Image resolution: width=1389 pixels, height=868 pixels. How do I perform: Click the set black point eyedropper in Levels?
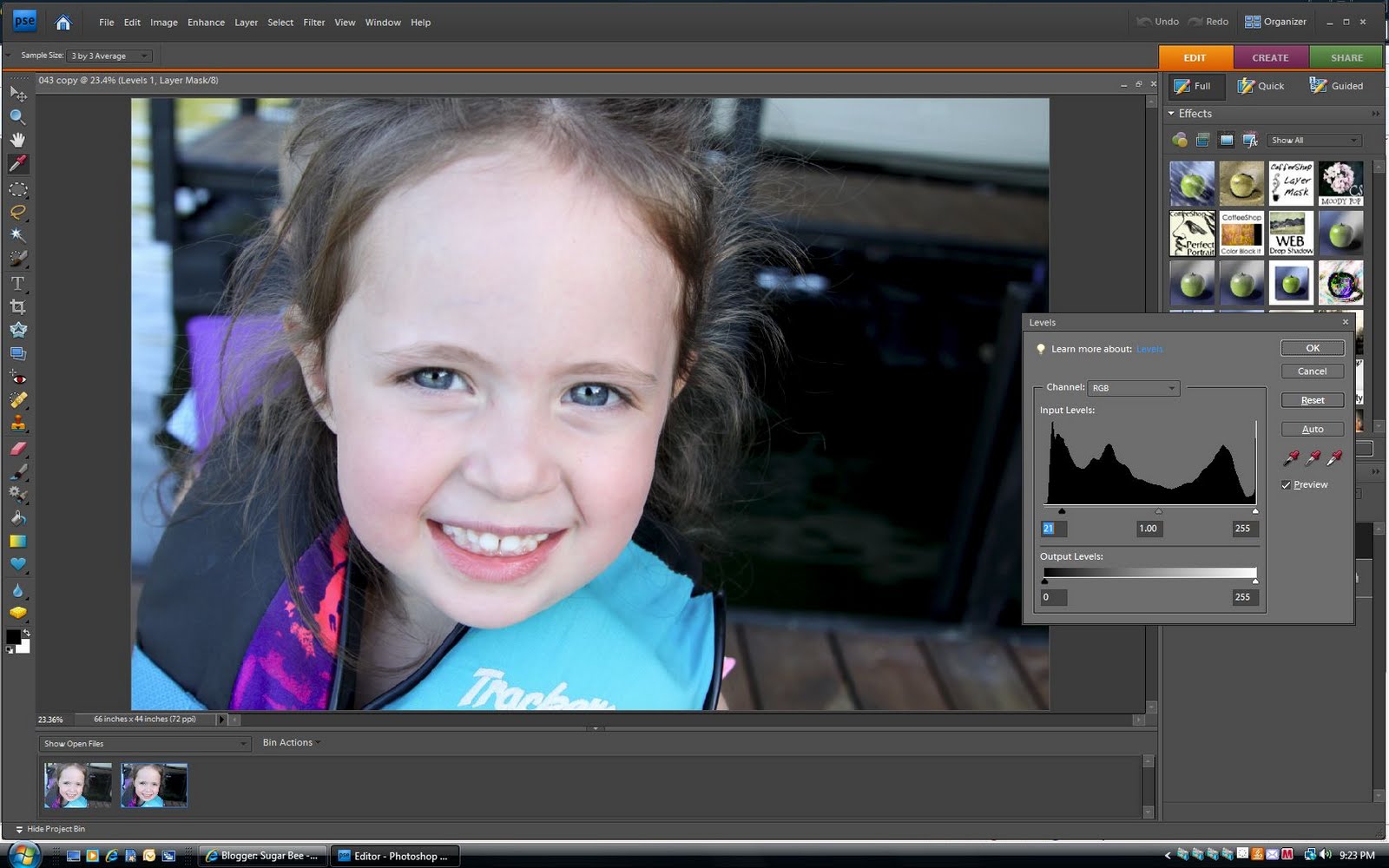pos(1291,457)
